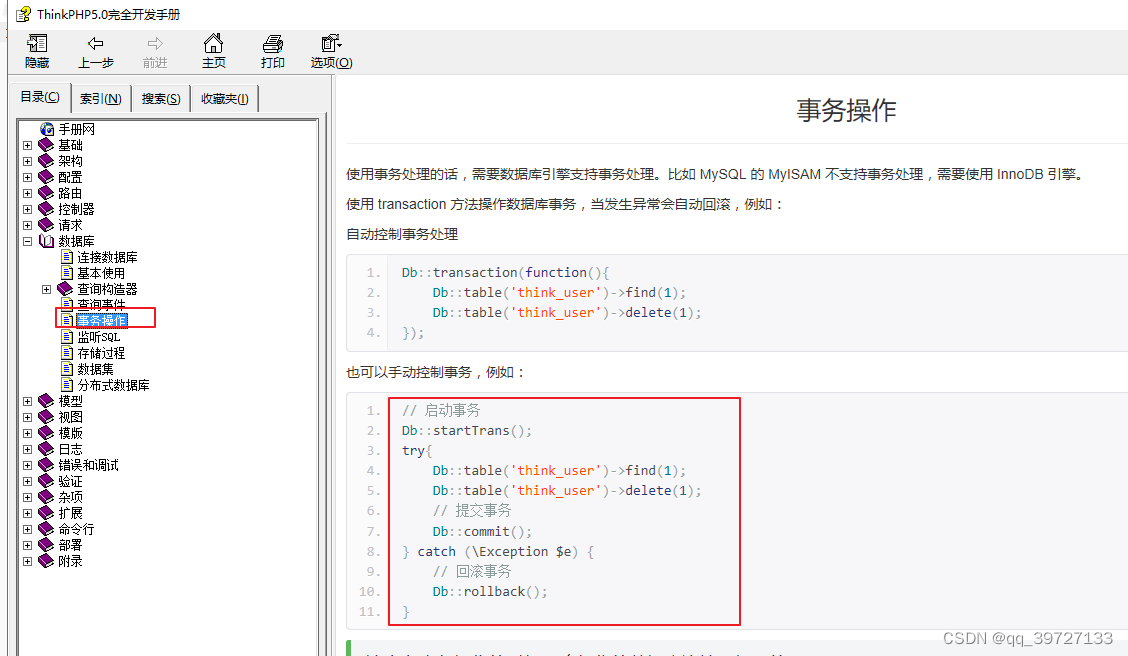This screenshot has width=1128, height=656.
Task: Open the 分布式数据库 topic
Action: (x=113, y=385)
